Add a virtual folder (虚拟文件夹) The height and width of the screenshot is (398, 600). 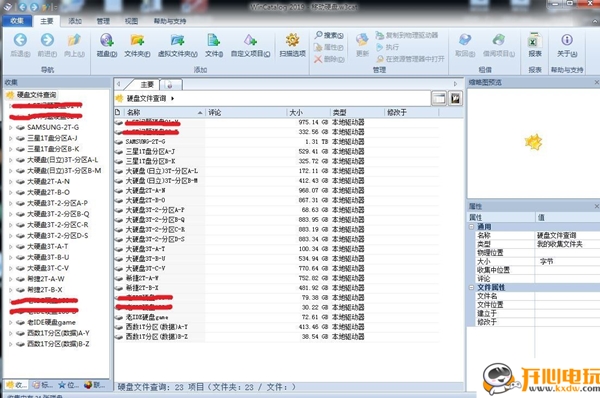click(x=178, y=40)
